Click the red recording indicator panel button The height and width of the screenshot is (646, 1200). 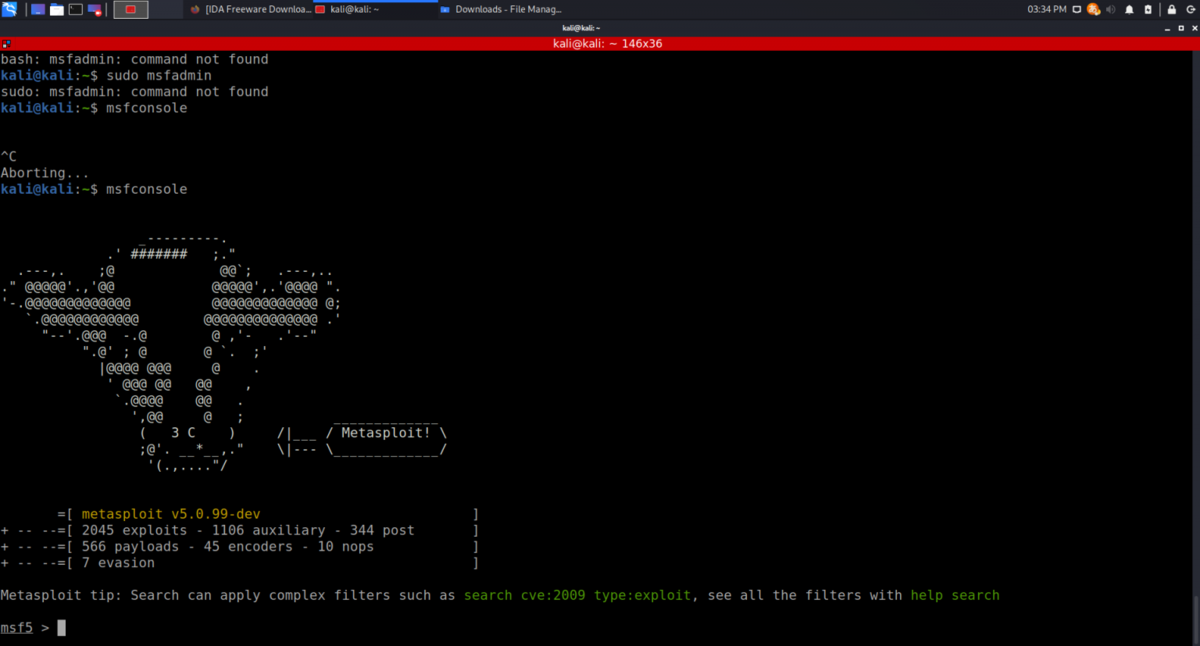(x=131, y=10)
